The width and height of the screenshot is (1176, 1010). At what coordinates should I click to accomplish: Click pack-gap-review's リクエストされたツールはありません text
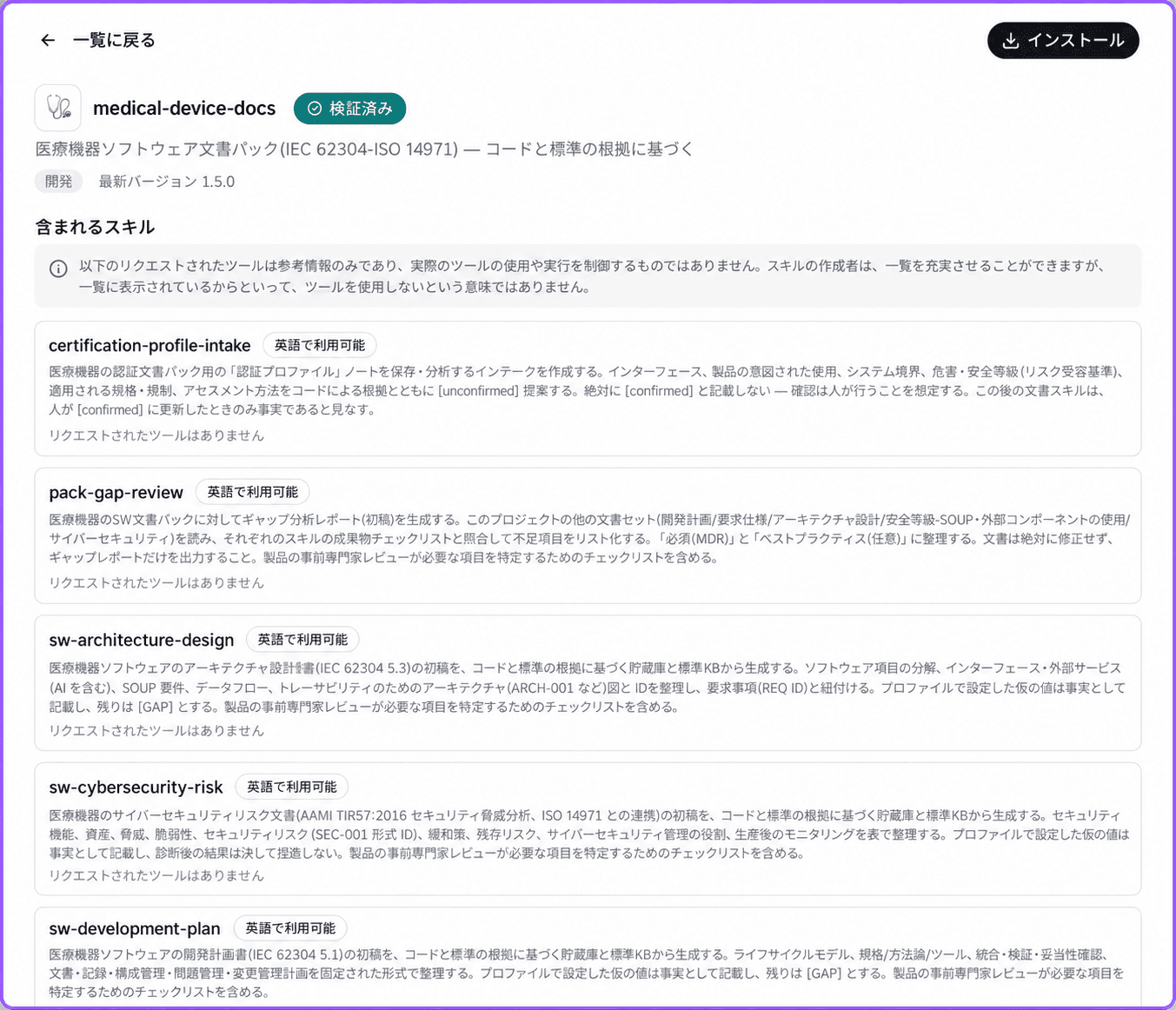click(x=156, y=583)
